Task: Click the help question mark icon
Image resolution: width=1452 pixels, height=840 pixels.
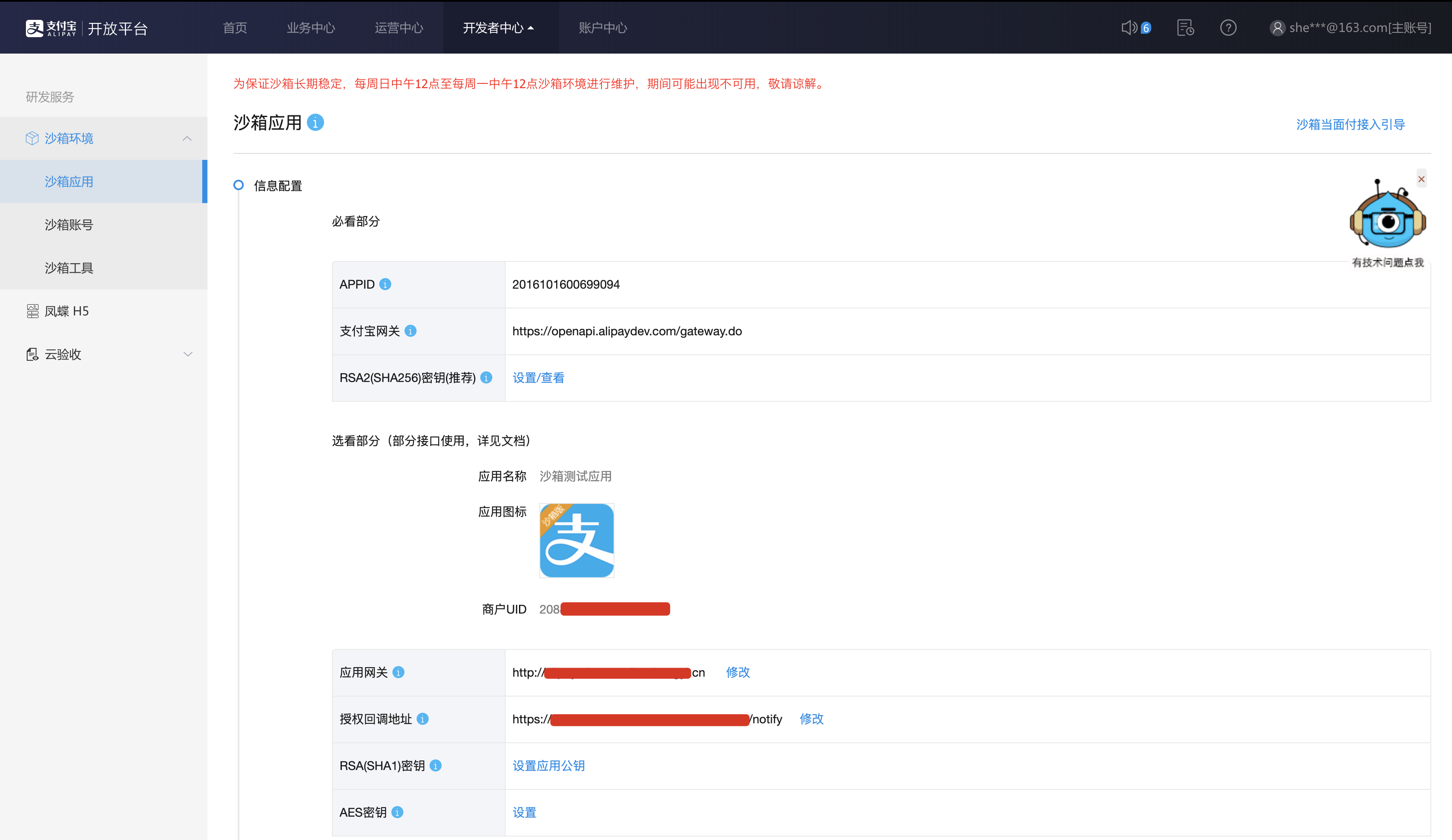Action: coord(1228,28)
